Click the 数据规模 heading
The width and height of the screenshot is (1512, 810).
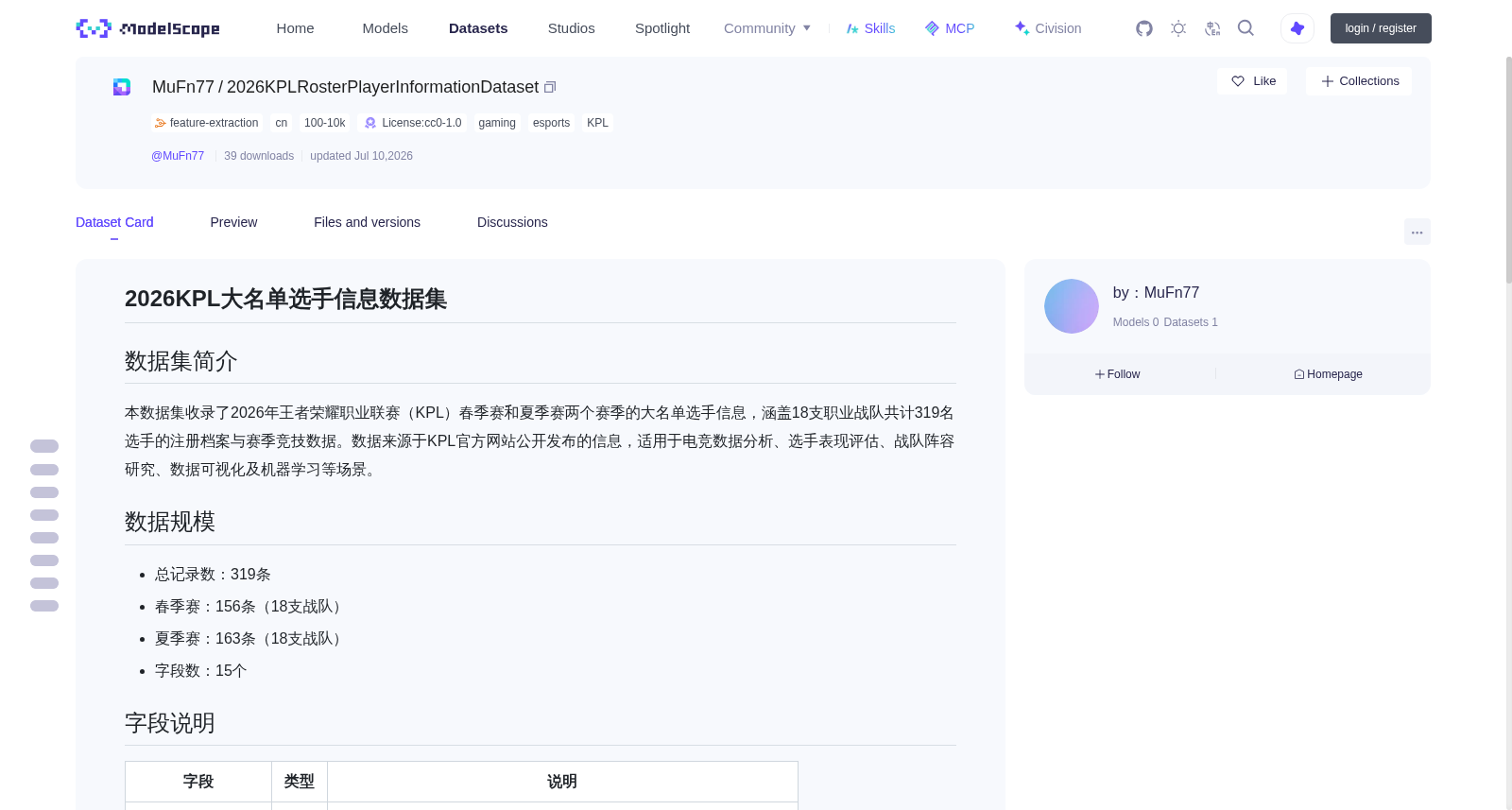tap(170, 522)
